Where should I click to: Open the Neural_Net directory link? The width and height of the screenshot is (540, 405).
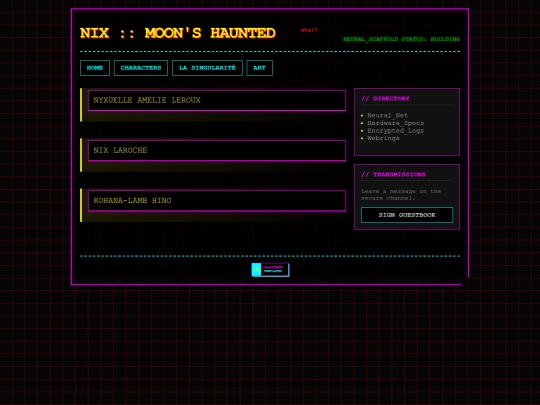pyautogui.click(x=387, y=116)
